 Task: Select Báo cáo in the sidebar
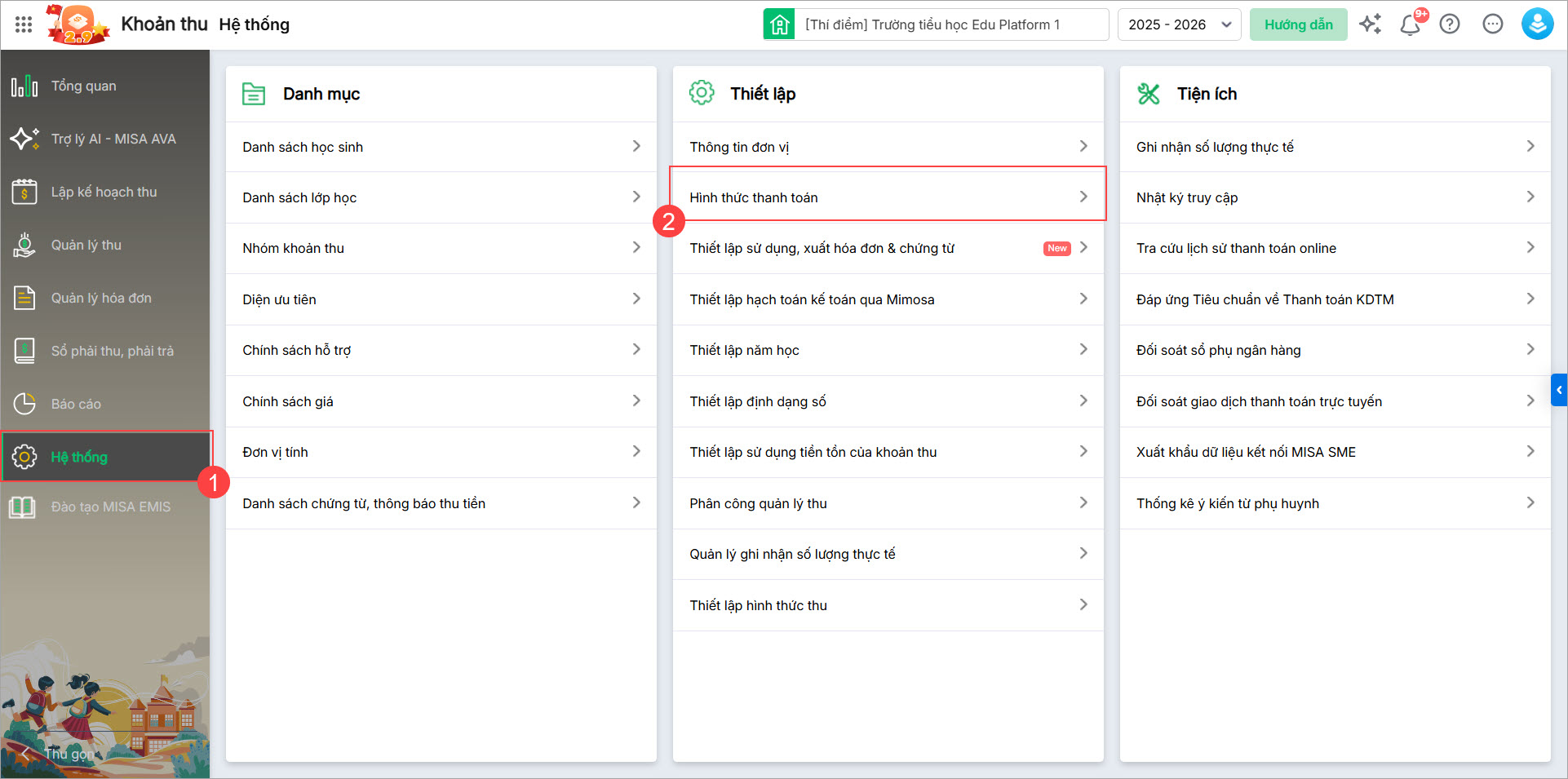click(x=76, y=404)
